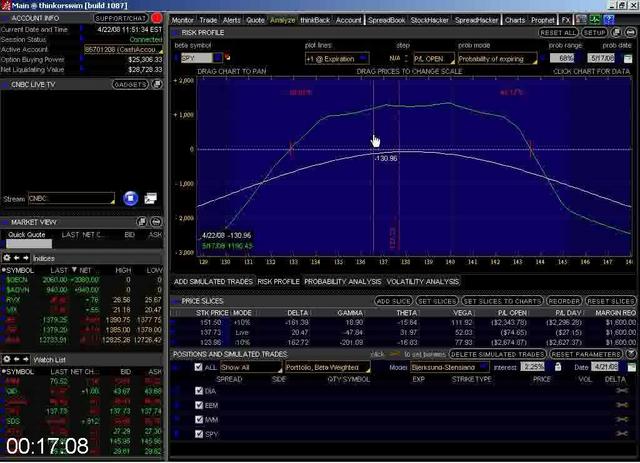Click the Add Slice button
Image resolution: width=640 pixels, height=463 pixels.
pyautogui.click(x=393, y=301)
